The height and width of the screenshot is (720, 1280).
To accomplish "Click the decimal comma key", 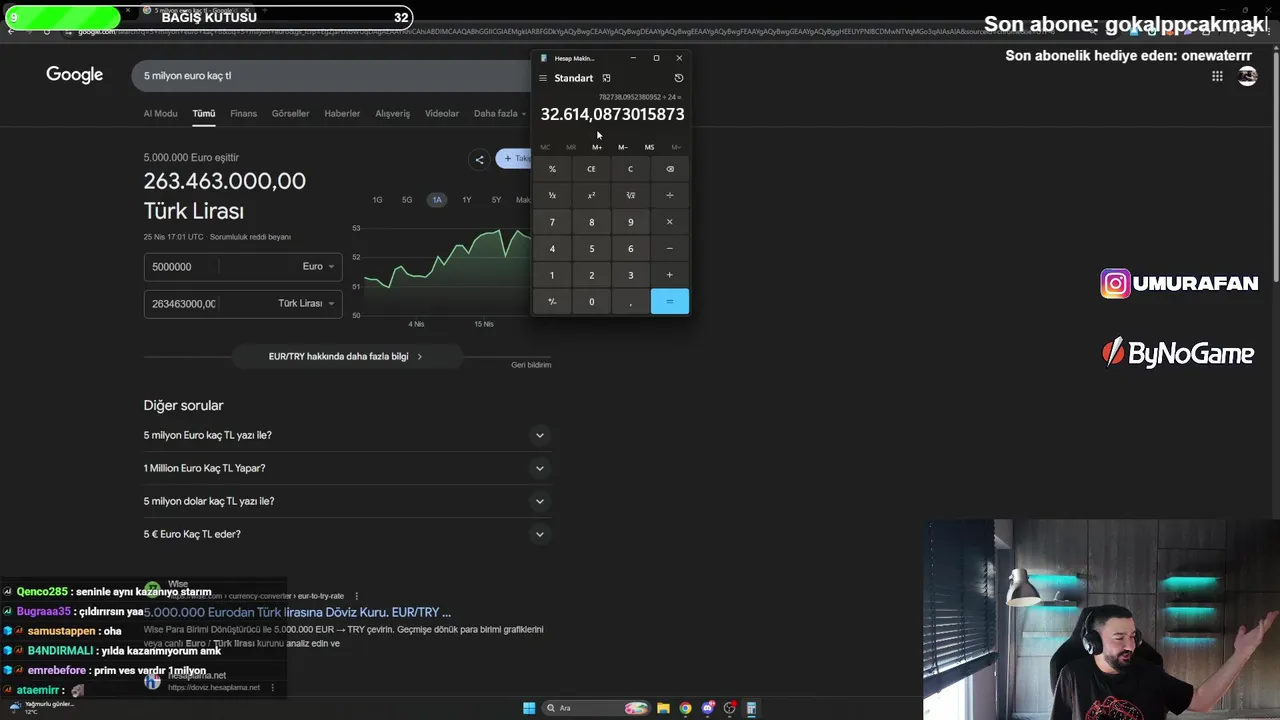I will point(630,302).
